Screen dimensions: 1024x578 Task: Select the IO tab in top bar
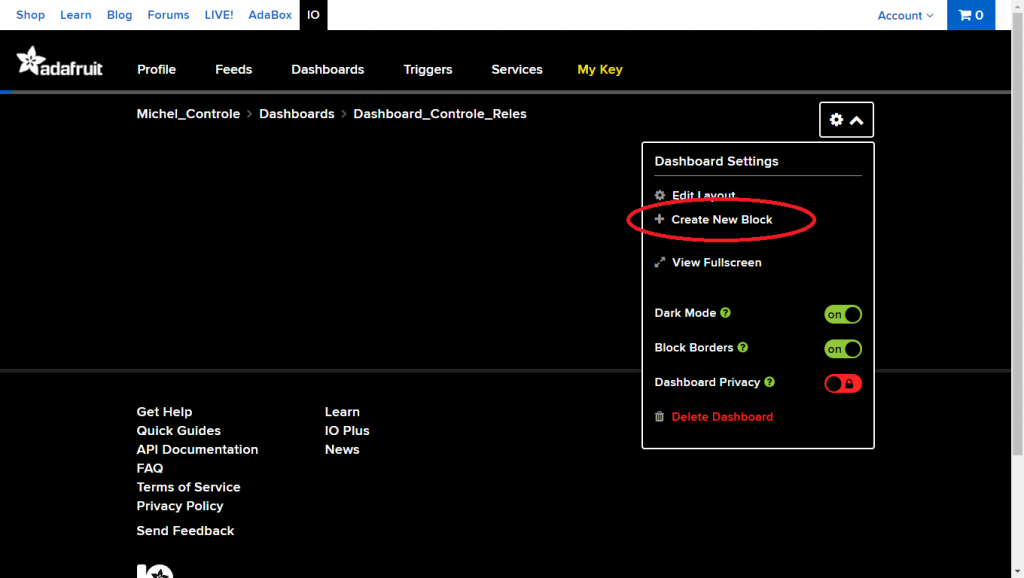pos(313,15)
